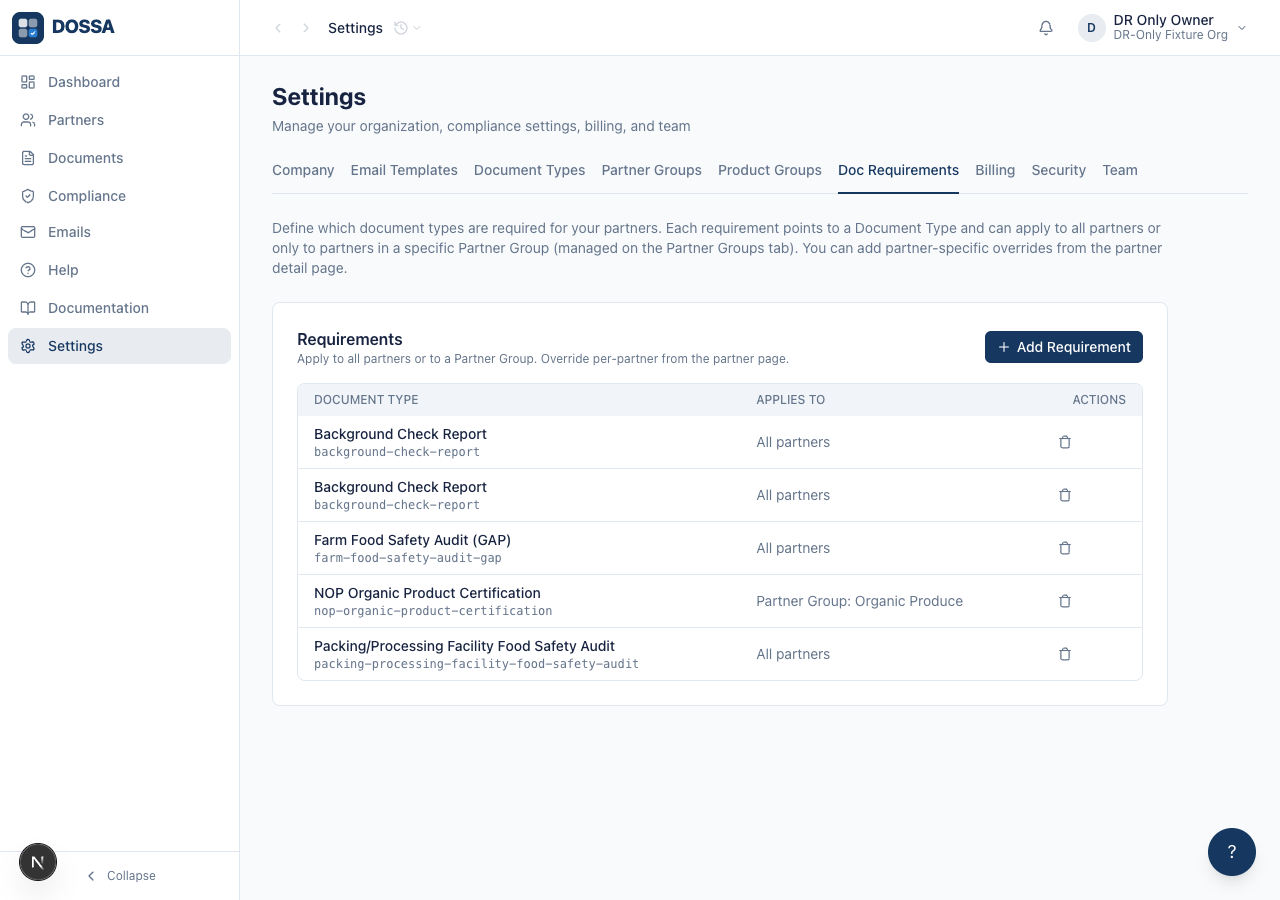Click the DOCUMENT TYPE column header
The height and width of the screenshot is (900, 1280).
[x=366, y=400]
